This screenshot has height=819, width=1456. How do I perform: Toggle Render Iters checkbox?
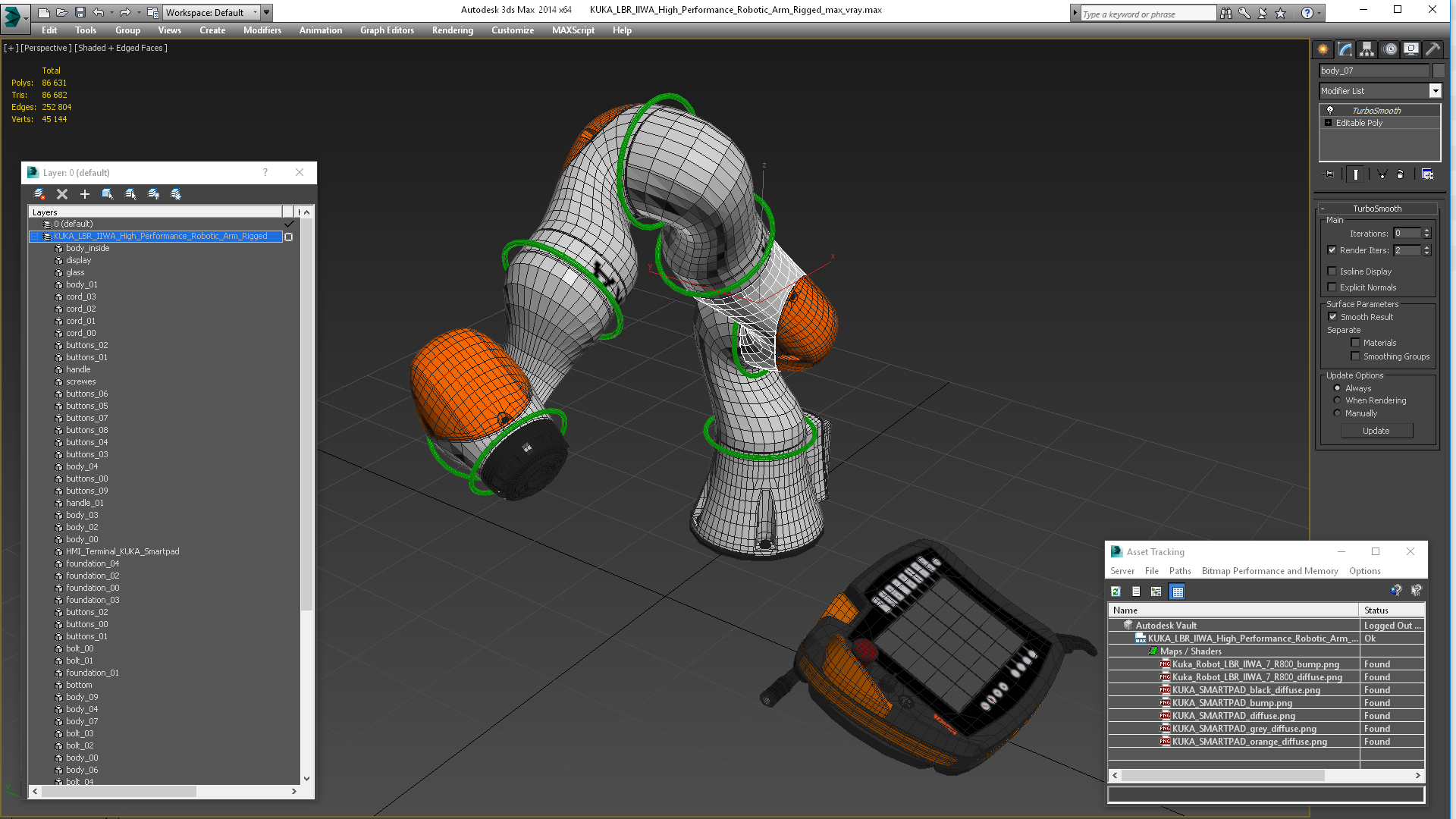coord(1332,250)
